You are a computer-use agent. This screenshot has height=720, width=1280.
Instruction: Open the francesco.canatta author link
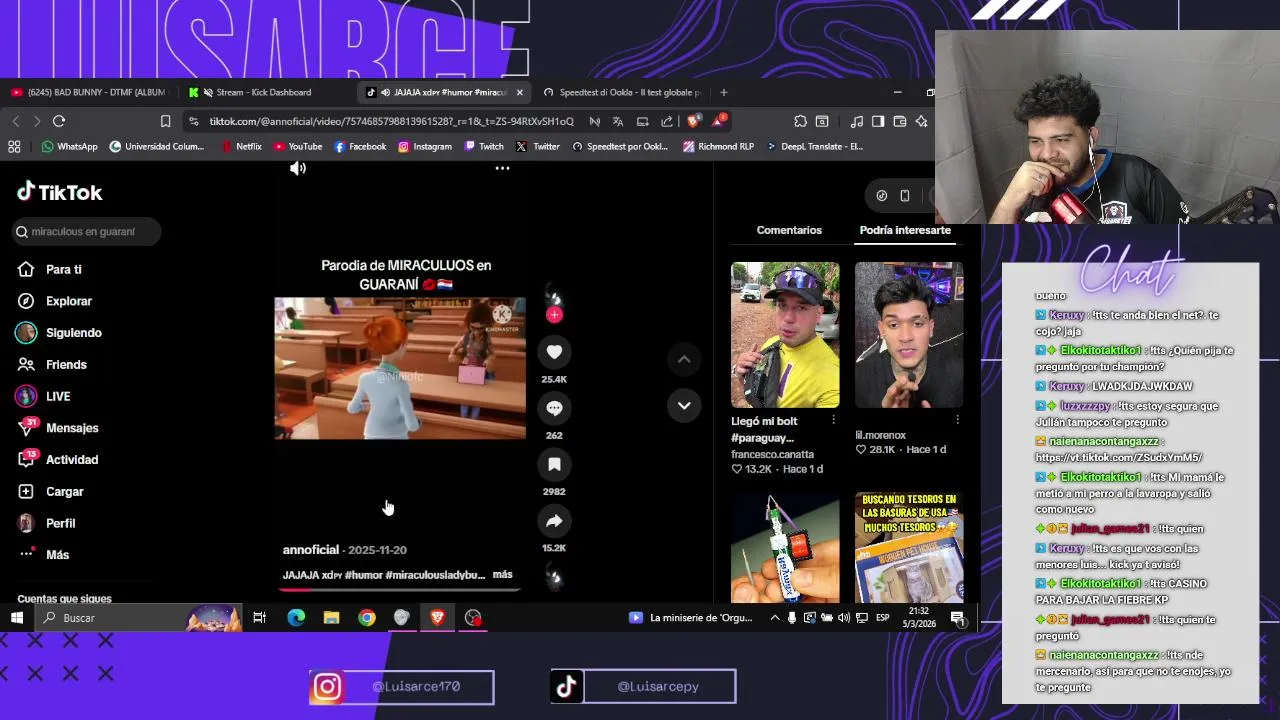point(772,454)
